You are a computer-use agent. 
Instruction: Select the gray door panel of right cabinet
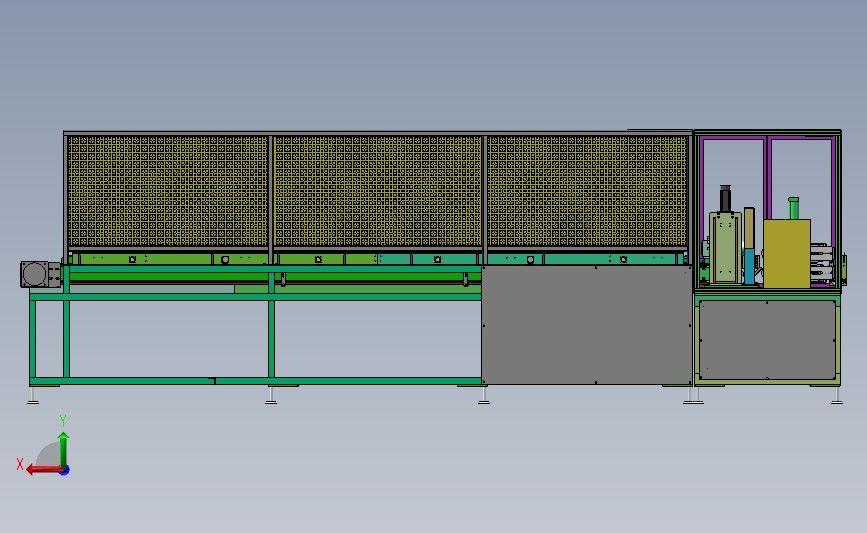(x=767, y=339)
